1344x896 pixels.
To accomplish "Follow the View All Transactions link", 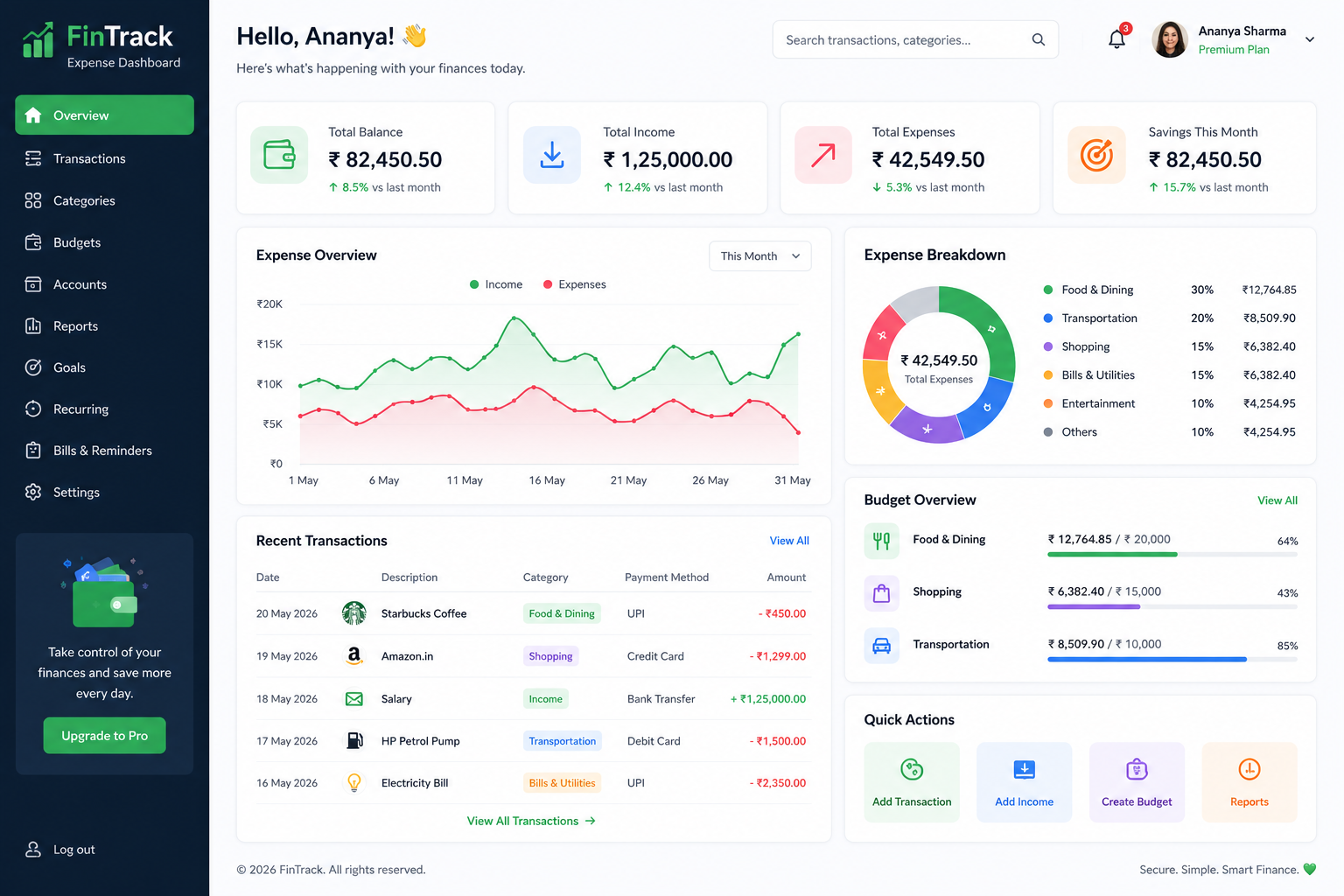I will point(531,821).
